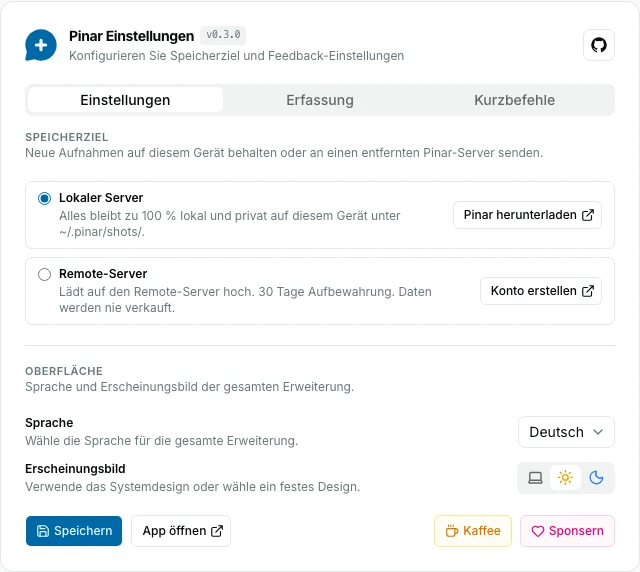Click the Pinar speech-bubble logo
This screenshot has width=640, height=572.
point(41,45)
